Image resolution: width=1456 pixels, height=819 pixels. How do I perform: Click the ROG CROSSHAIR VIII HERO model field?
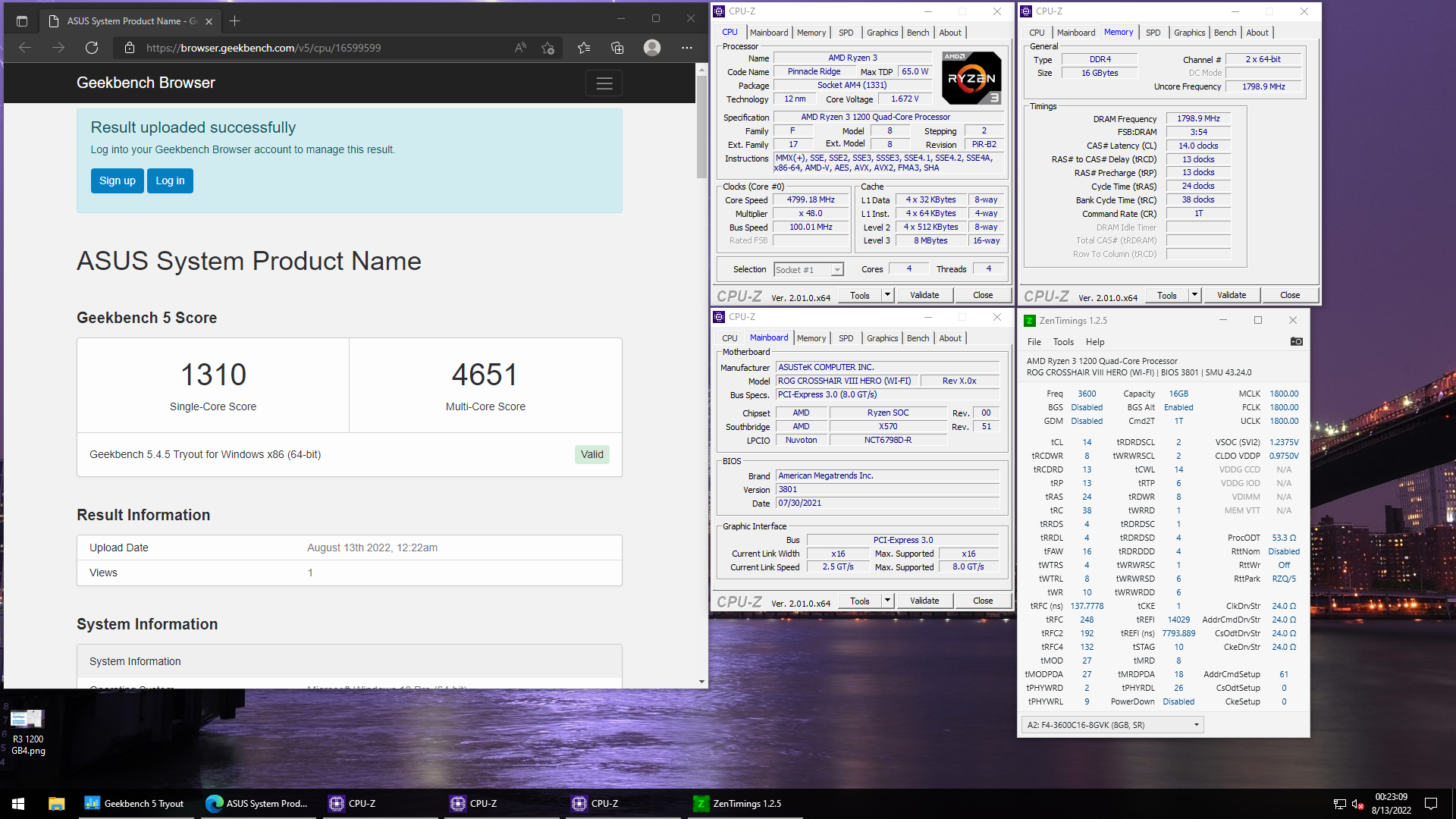[846, 381]
